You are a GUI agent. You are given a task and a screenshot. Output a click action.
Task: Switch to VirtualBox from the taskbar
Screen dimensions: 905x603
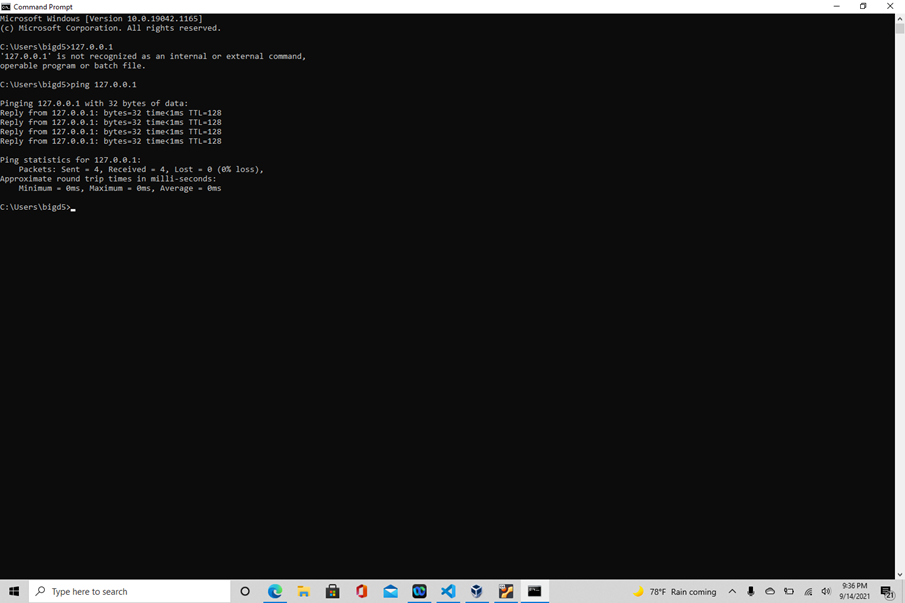click(x=477, y=591)
